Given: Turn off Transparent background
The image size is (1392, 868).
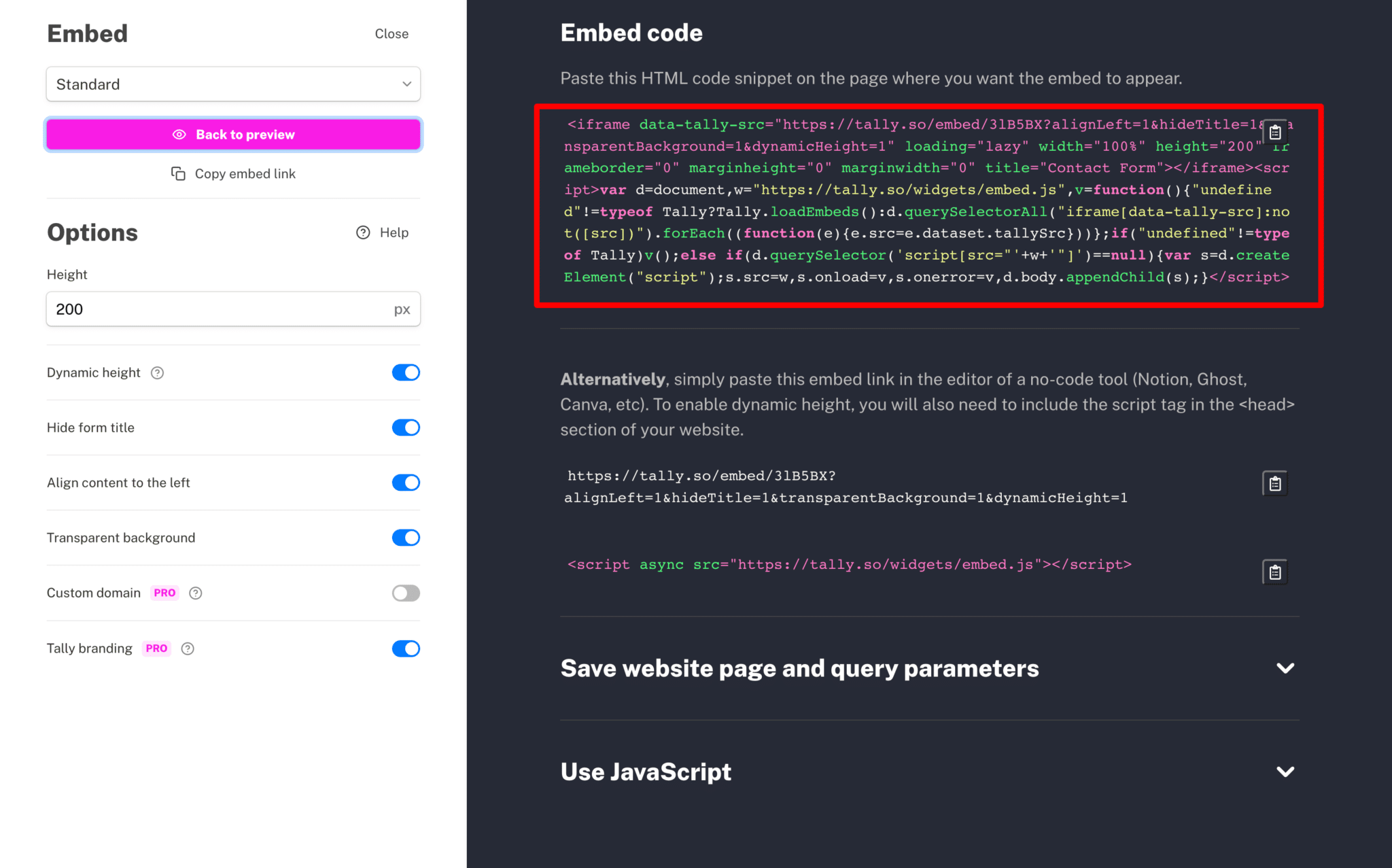Looking at the screenshot, I should tap(406, 538).
